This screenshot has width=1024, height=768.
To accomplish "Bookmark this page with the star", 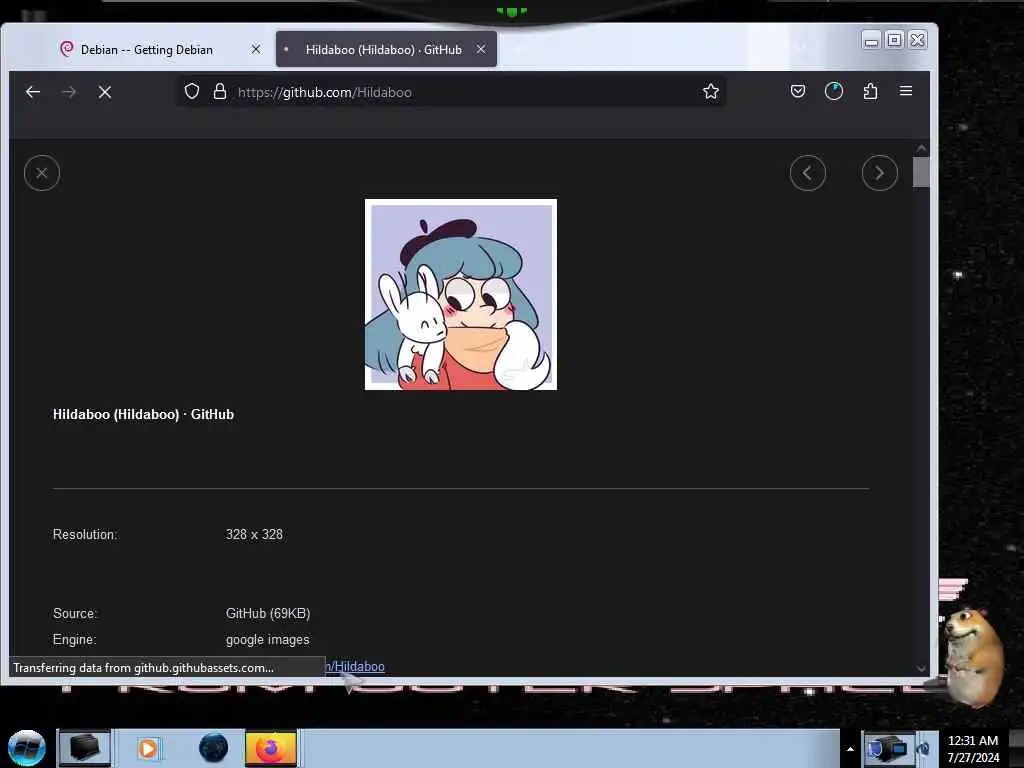I will (x=711, y=91).
